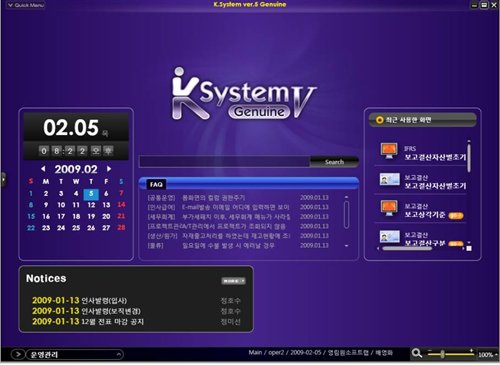The height and width of the screenshot is (365, 500).
Task: Click the recent screens horizontal scrollbar thumb
Action: (407, 248)
